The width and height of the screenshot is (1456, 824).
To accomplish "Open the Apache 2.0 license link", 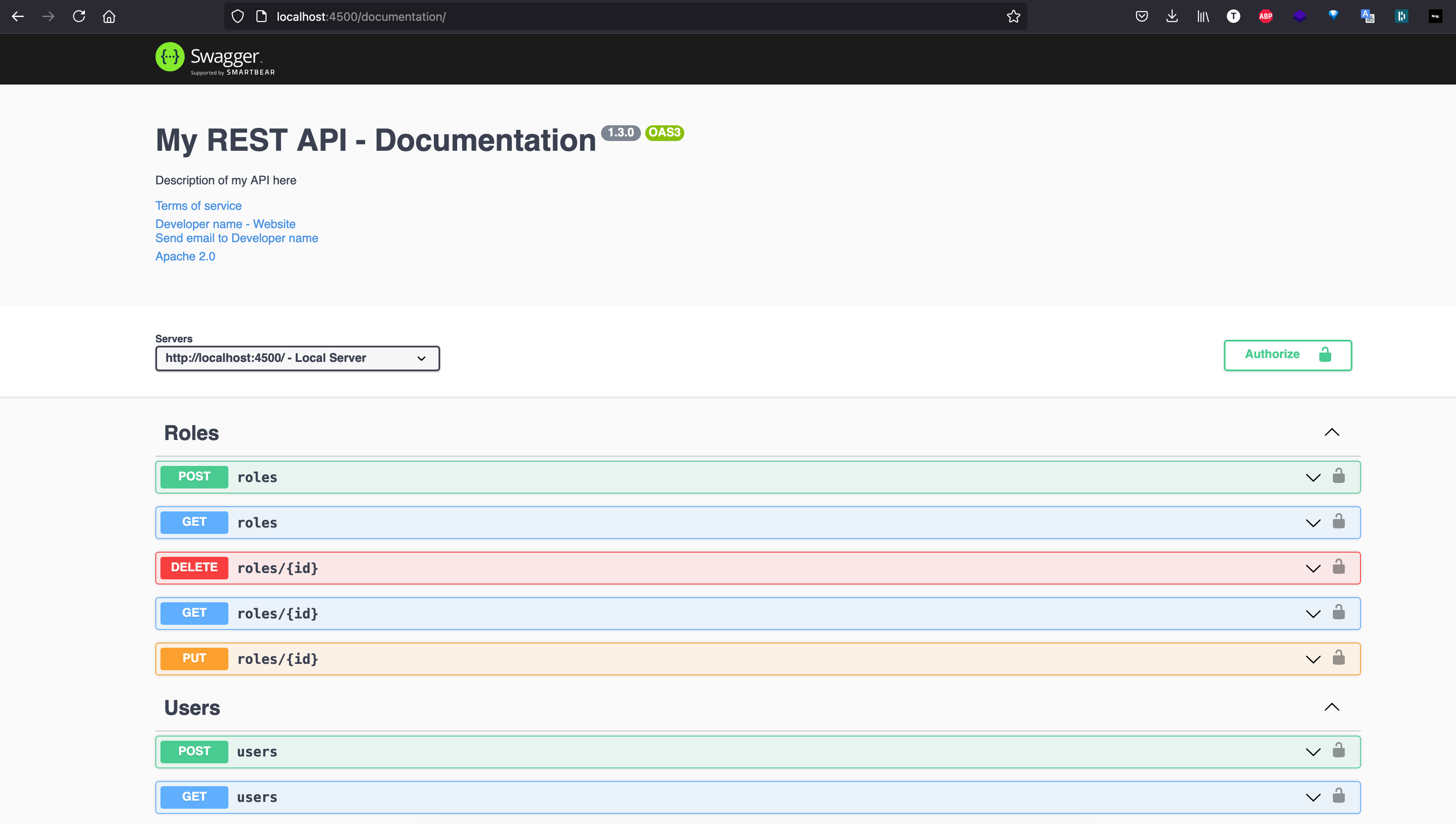I will click(x=185, y=256).
